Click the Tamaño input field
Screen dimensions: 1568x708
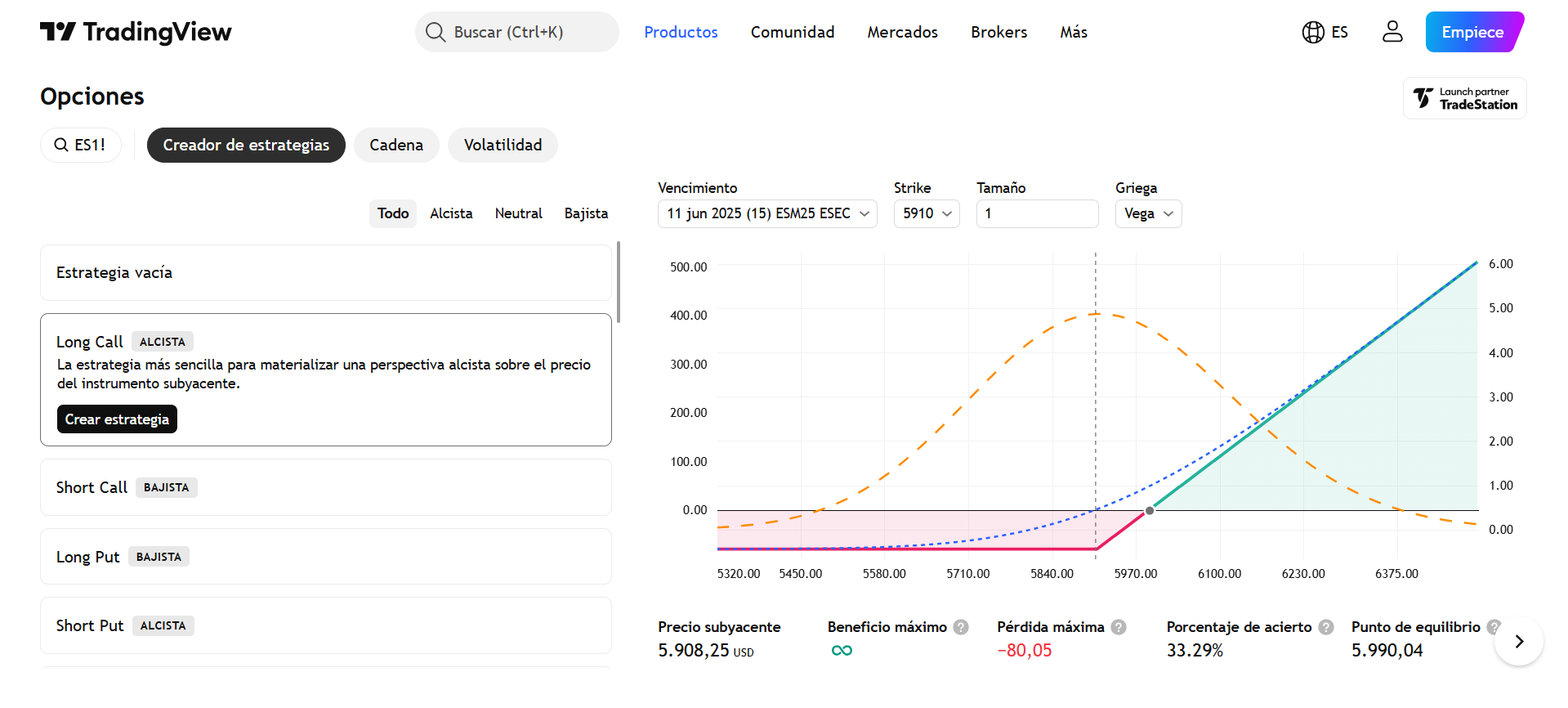[1037, 213]
